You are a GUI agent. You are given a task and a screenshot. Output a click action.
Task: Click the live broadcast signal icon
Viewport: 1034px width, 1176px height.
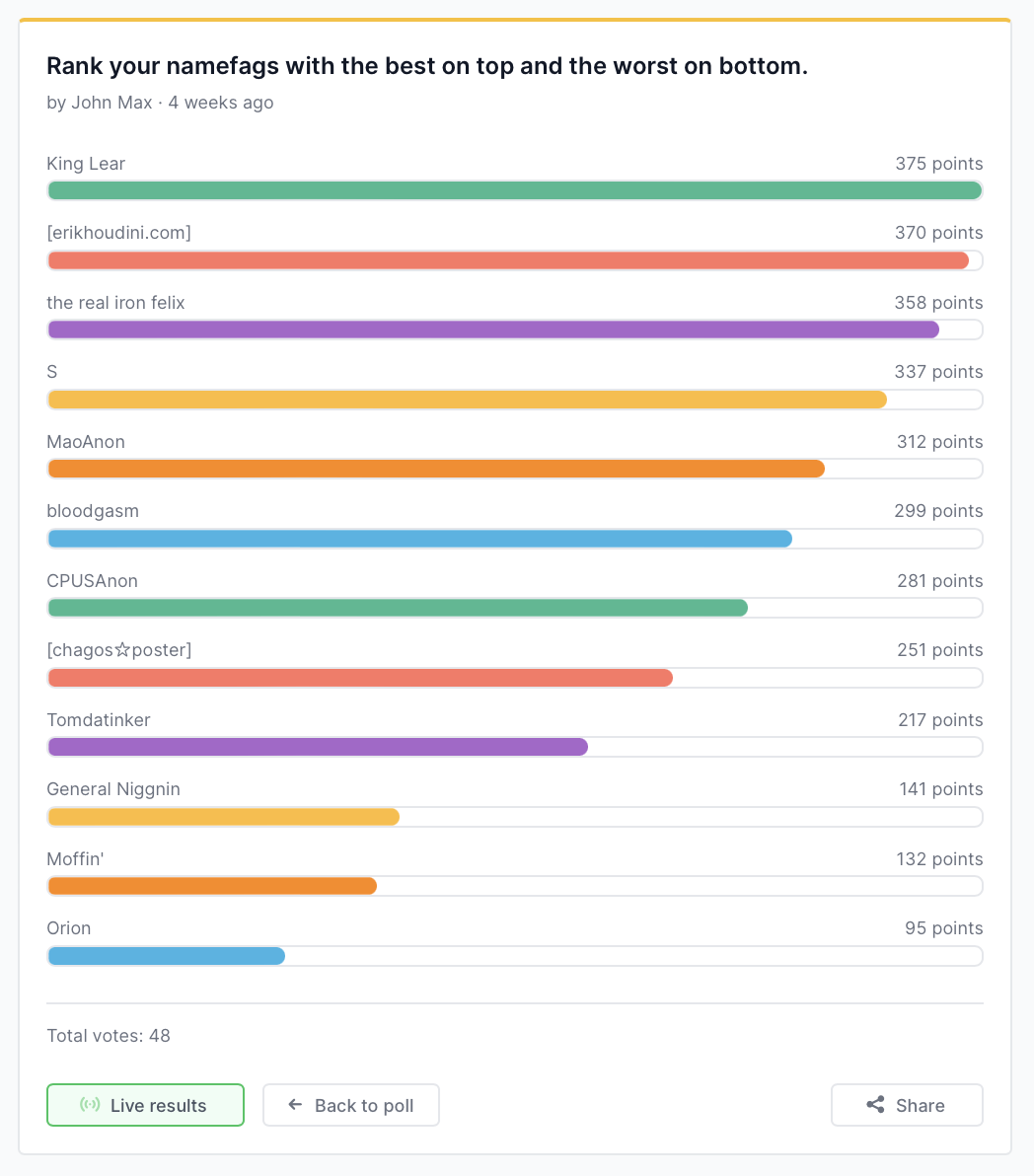tap(90, 1105)
